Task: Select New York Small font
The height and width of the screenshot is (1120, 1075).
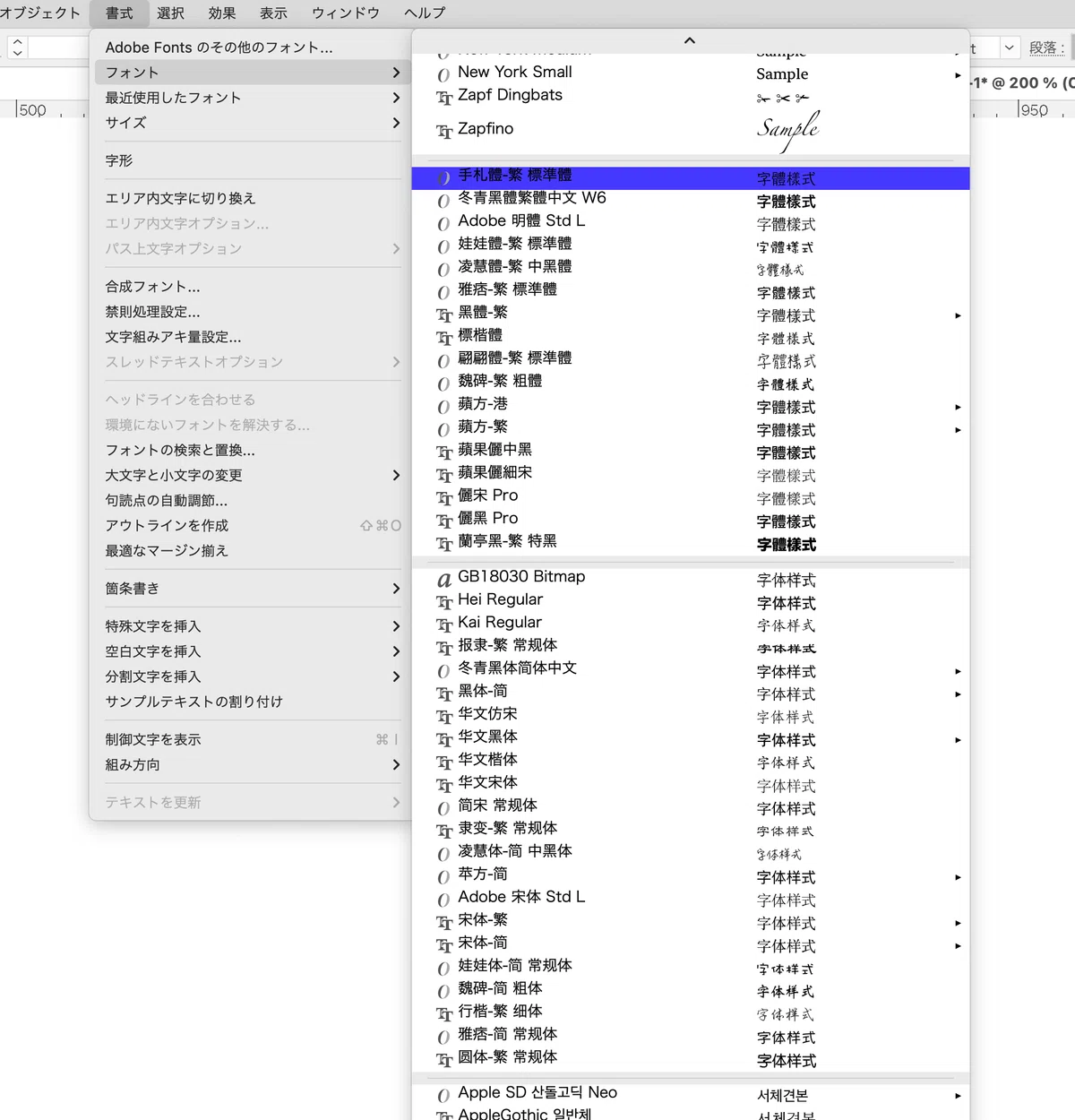Action: (690, 73)
